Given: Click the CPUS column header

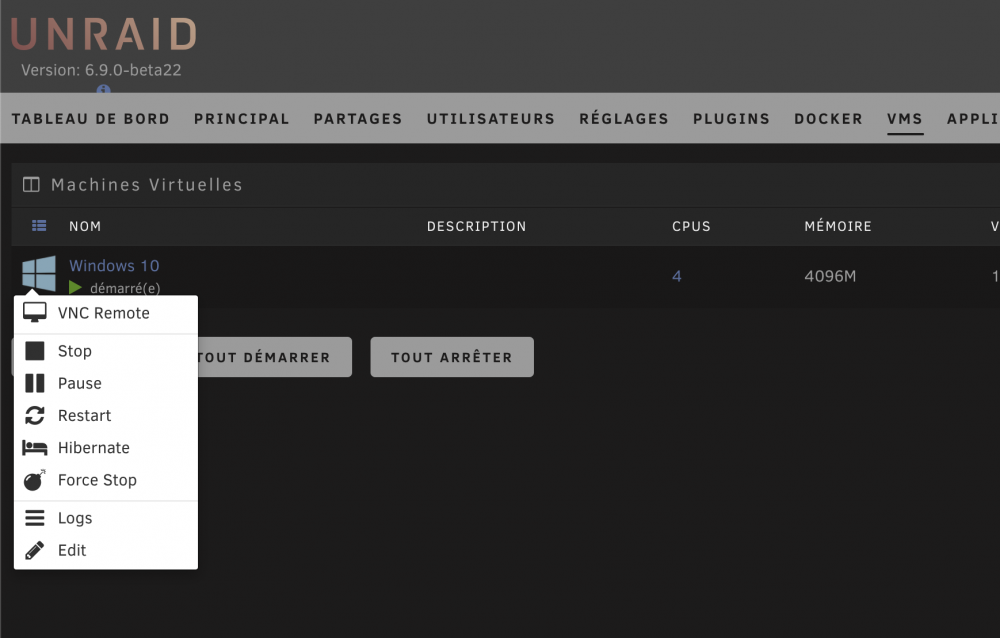Looking at the screenshot, I should click(x=691, y=226).
